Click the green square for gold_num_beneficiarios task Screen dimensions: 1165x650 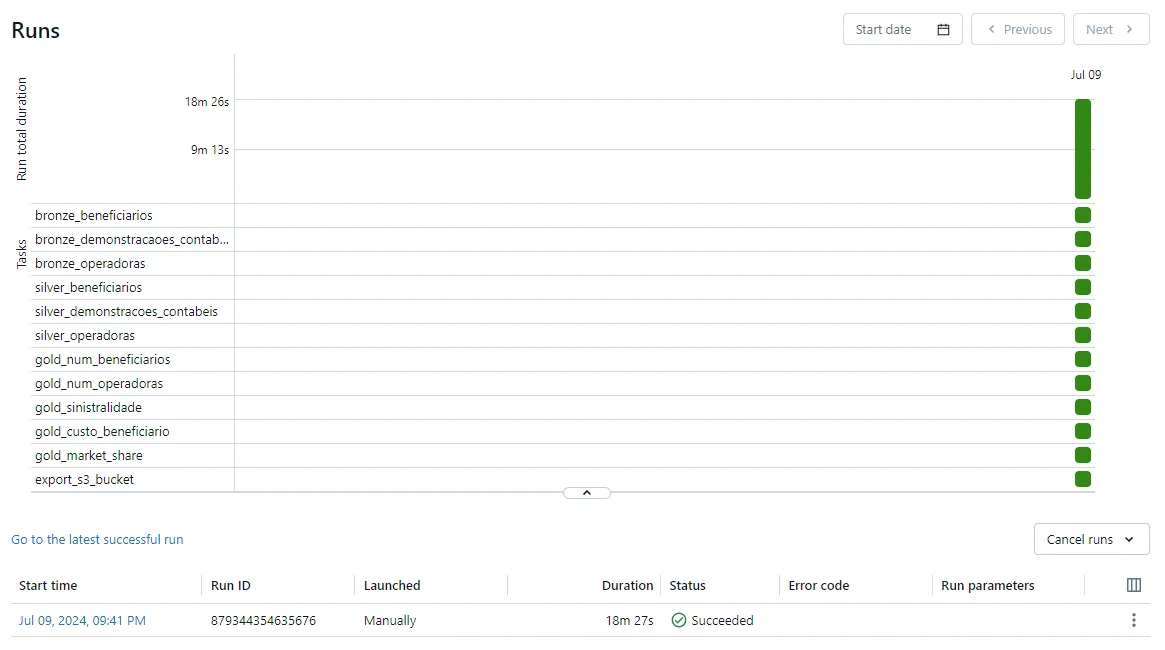1083,360
